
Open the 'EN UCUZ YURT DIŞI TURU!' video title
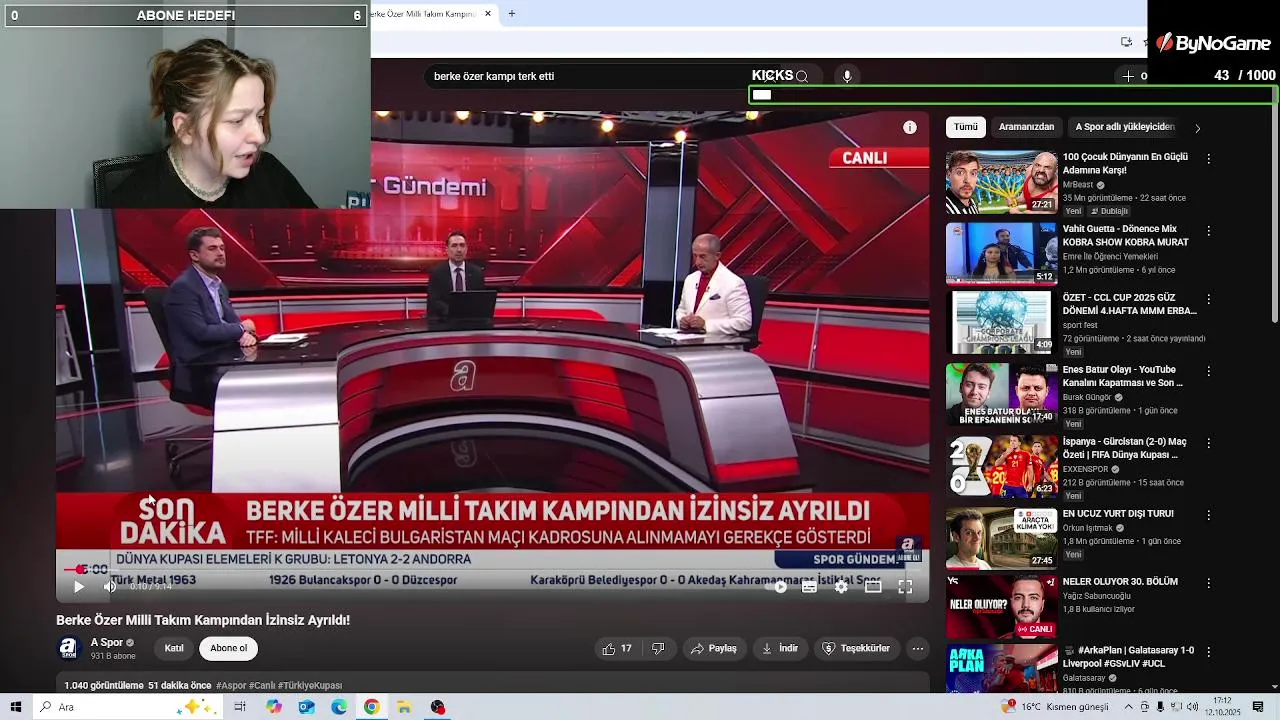pos(1118,514)
